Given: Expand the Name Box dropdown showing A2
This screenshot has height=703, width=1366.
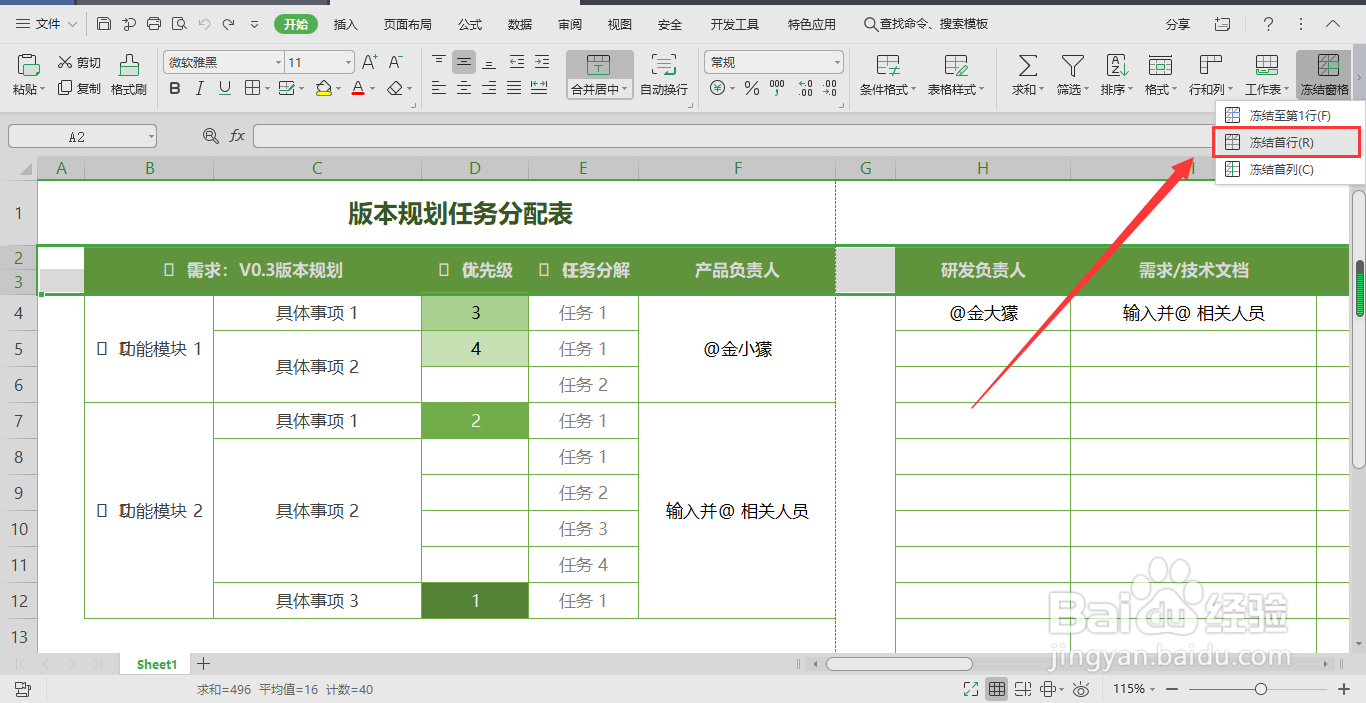Looking at the screenshot, I should click(150, 136).
